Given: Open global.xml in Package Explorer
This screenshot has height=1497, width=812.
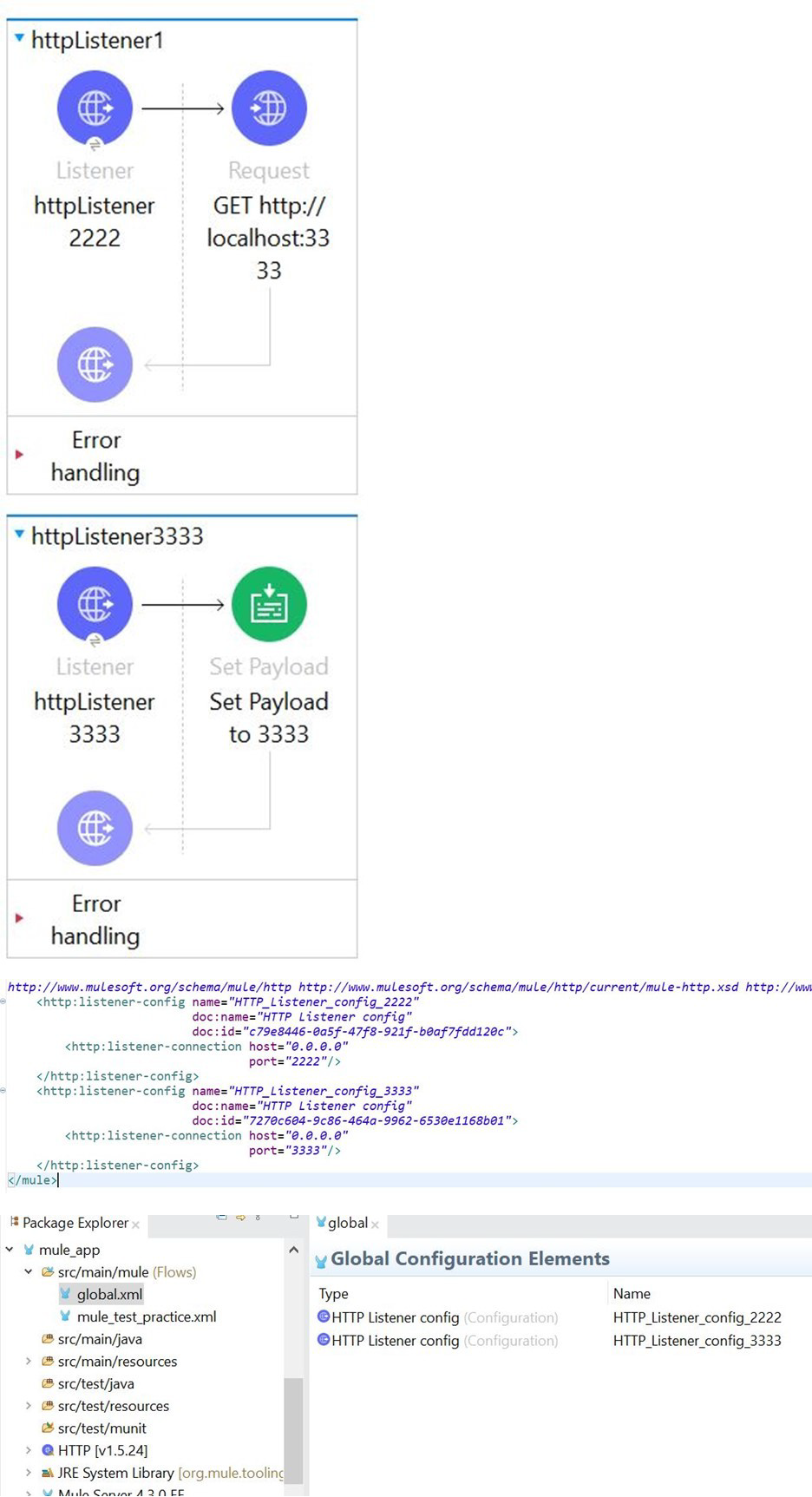Looking at the screenshot, I should coord(108,1294).
